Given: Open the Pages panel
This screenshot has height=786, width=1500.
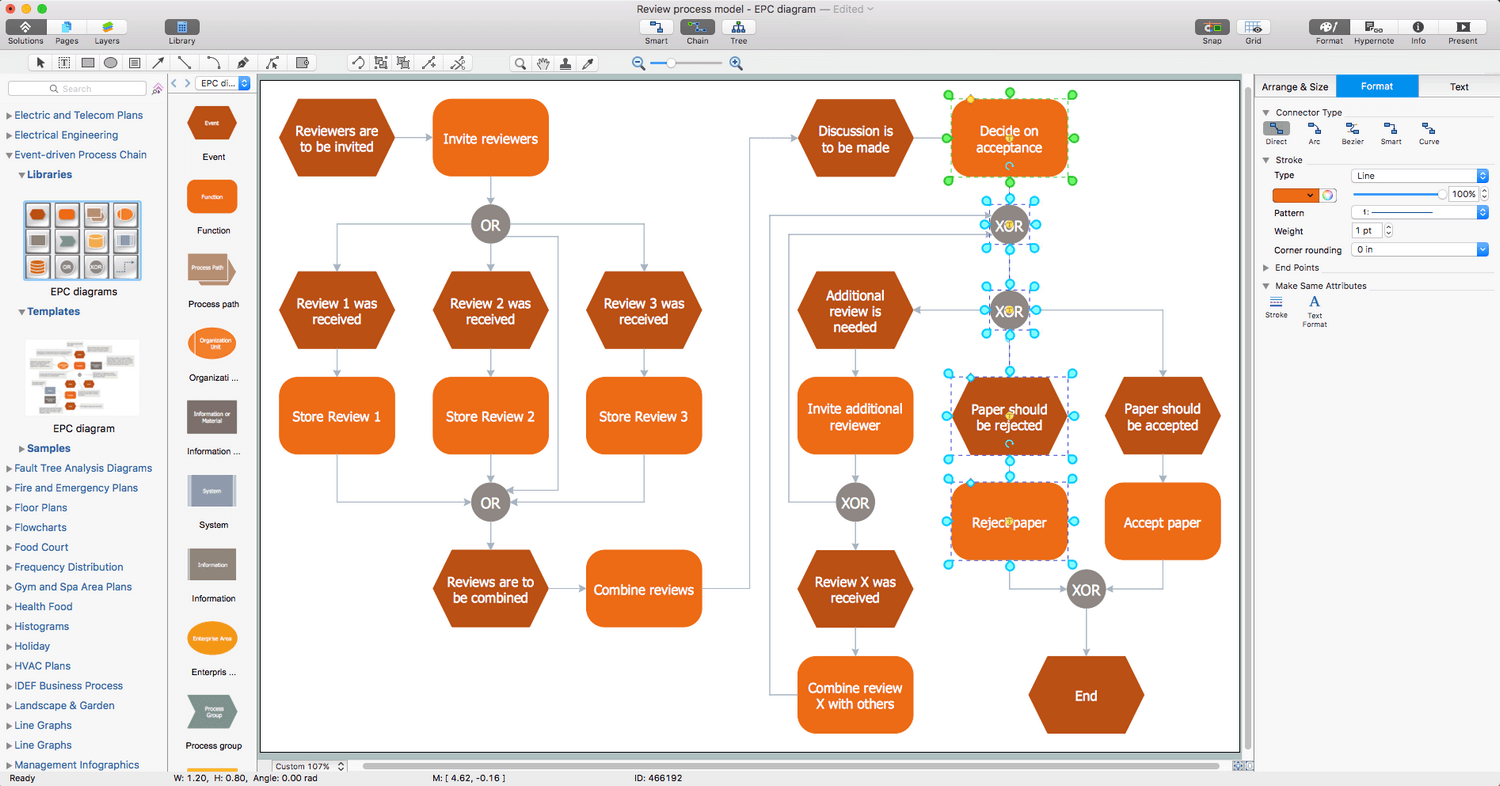Looking at the screenshot, I should point(67,32).
